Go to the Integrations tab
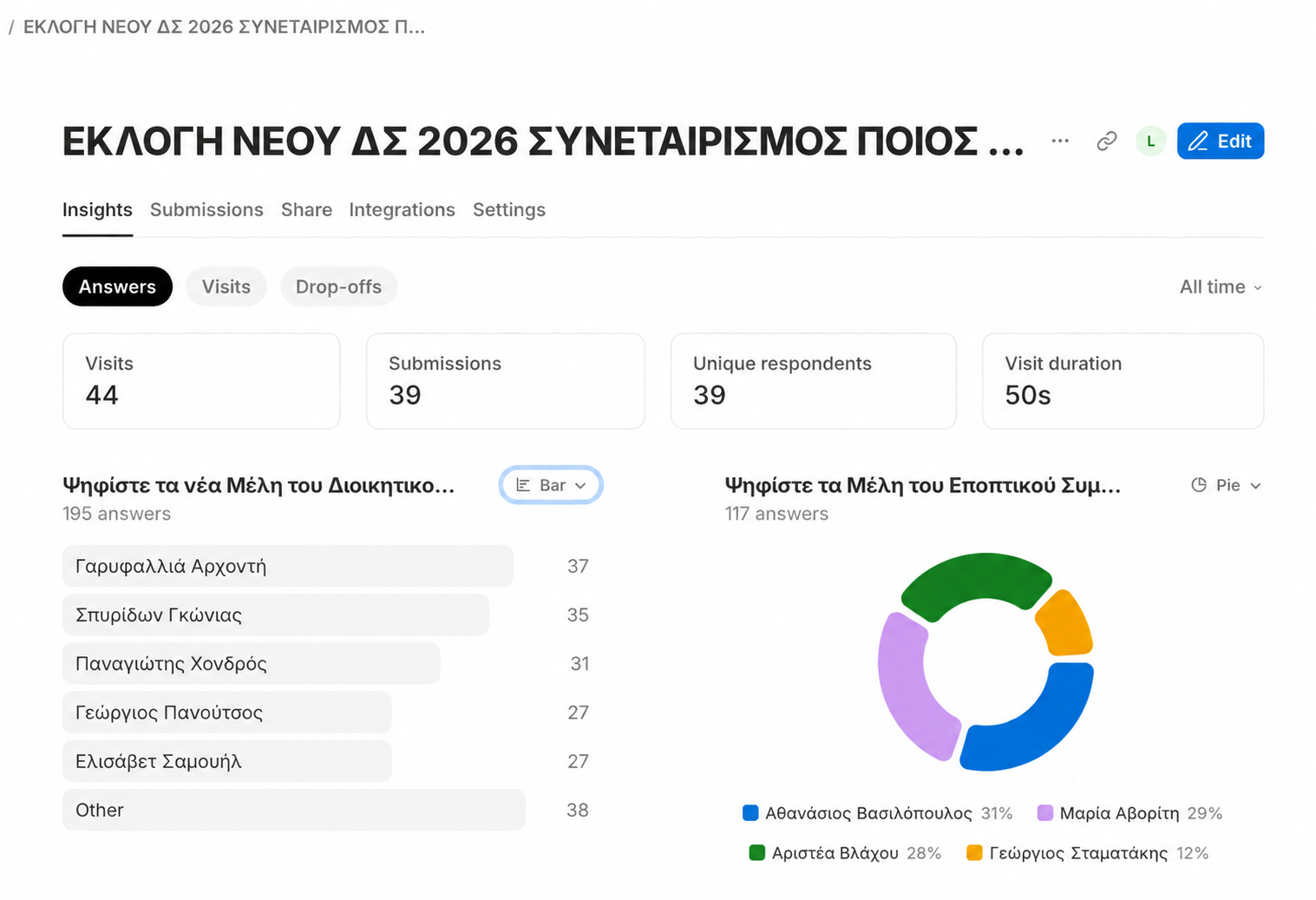Screen dimensions: 1316x900 [402, 210]
